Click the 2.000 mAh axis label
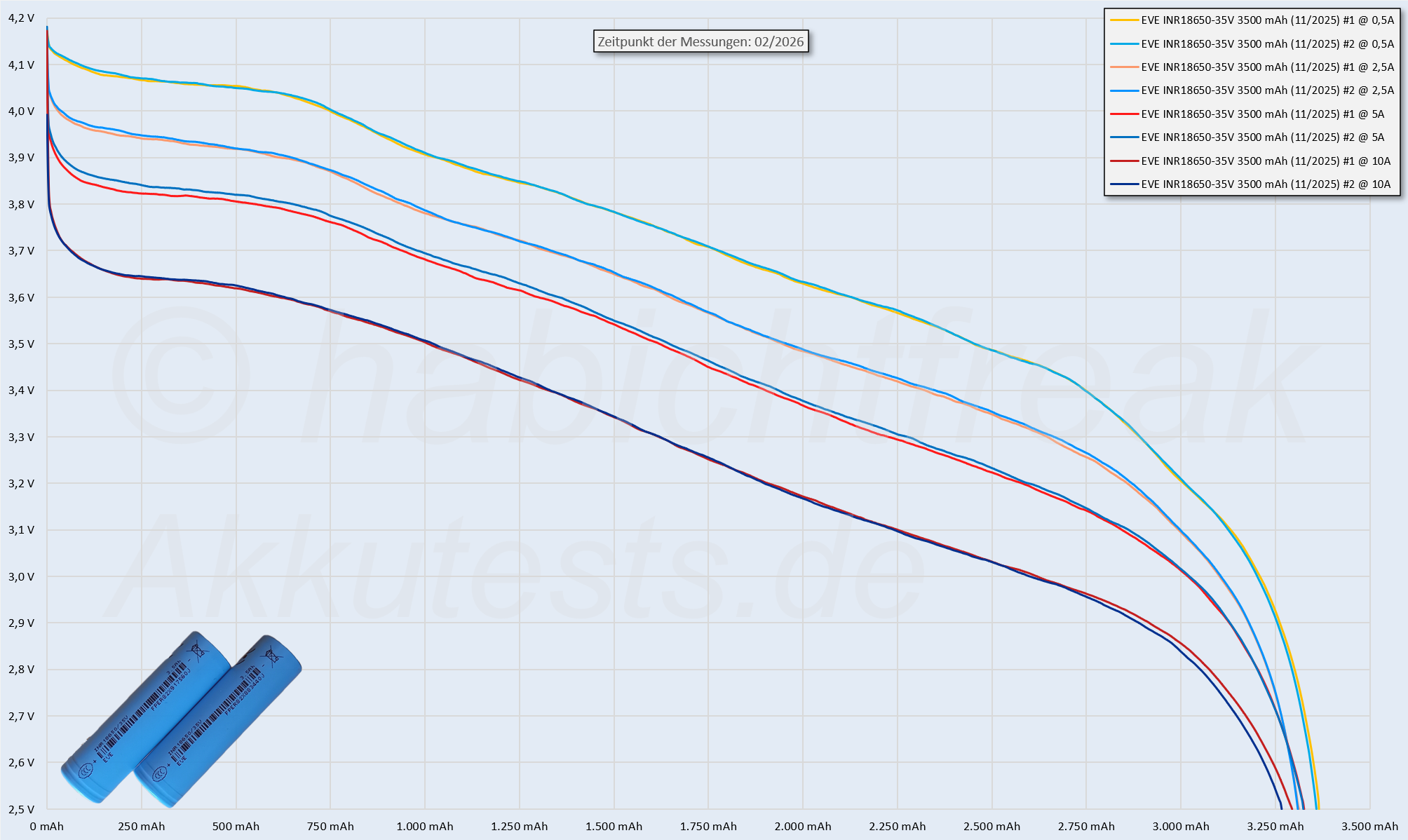This screenshot has width=1408, height=840. (803, 826)
